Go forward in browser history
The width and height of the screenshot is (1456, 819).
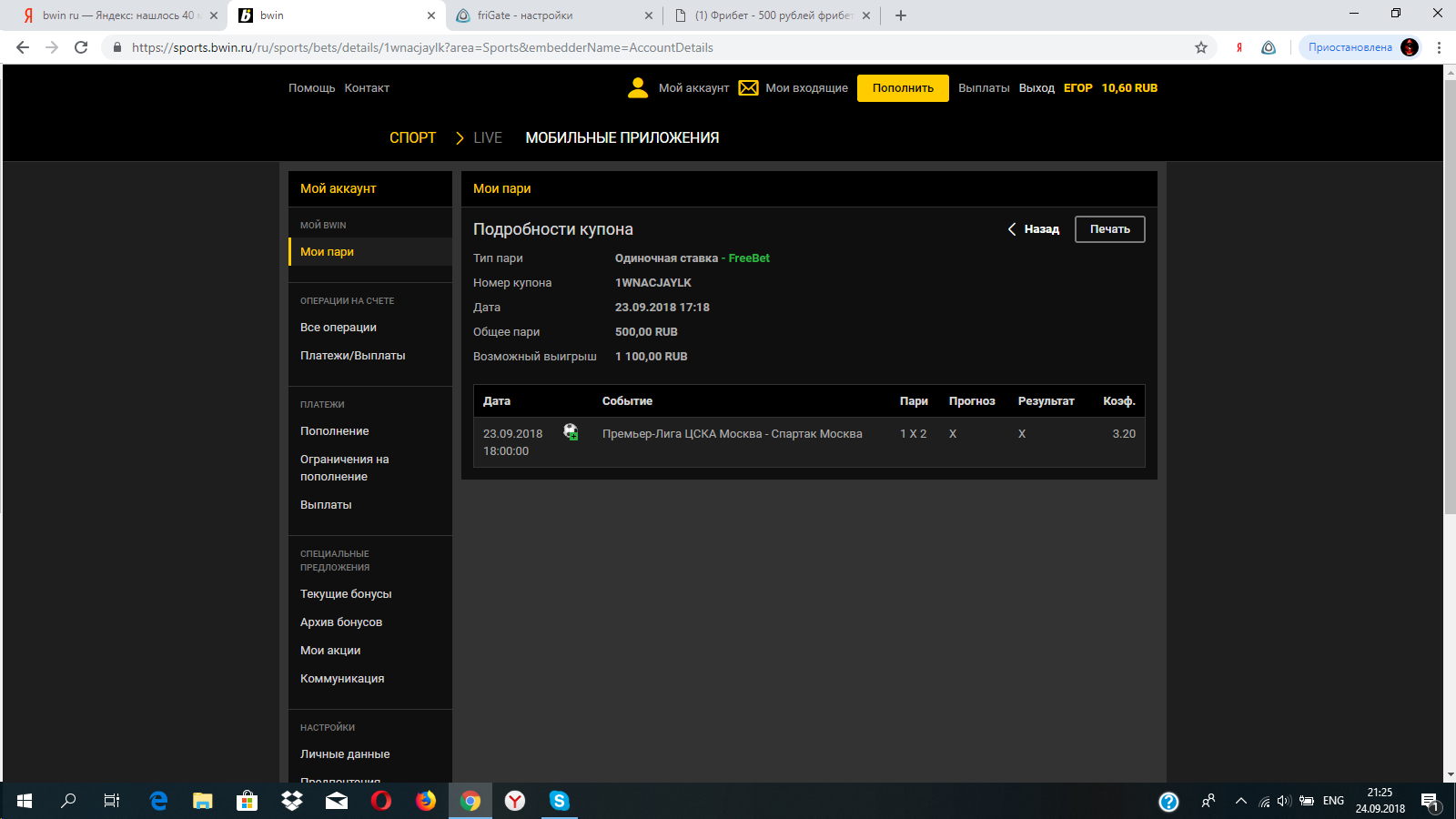coord(52,47)
